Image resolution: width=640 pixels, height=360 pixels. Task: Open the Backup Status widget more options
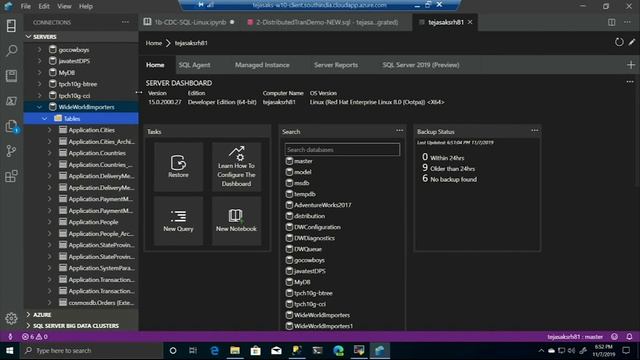point(535,131)
